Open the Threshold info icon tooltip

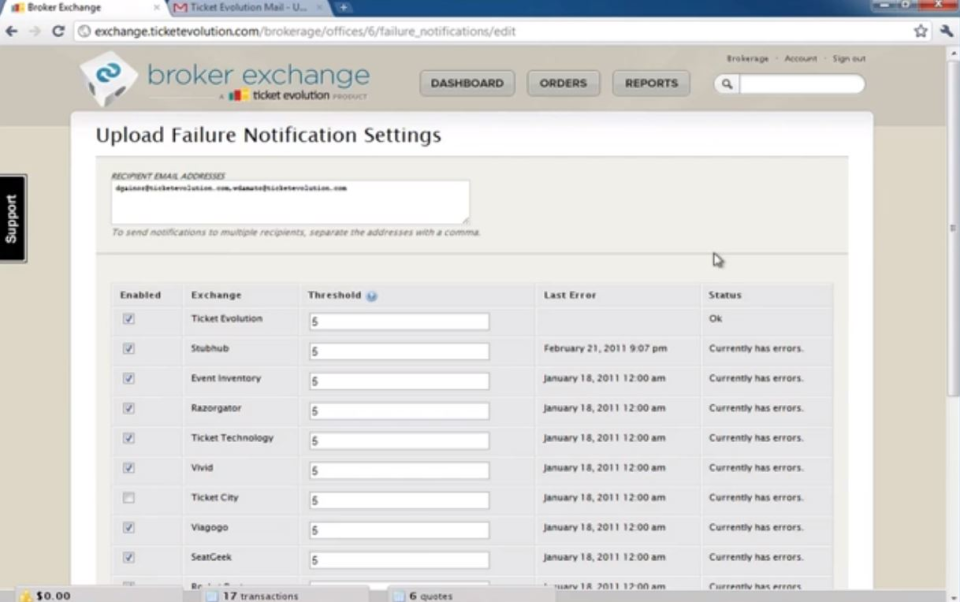(x=371, y=295)
